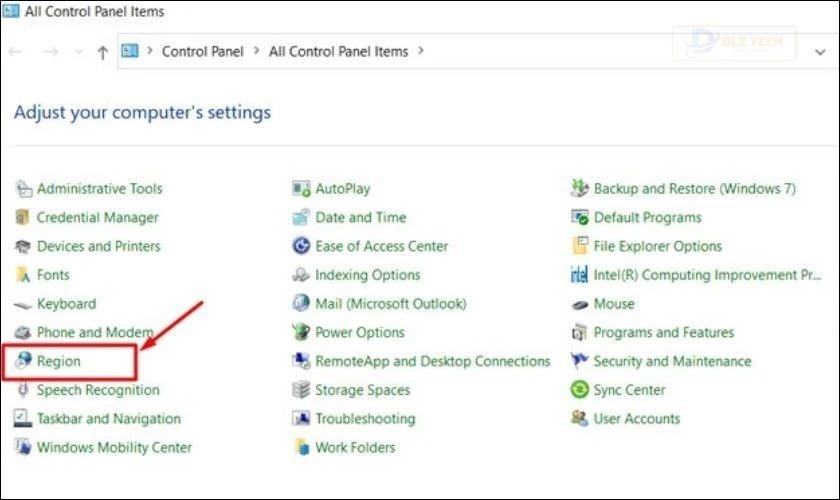Open the Power Options link
This screenshot has width=840, height=500.
[x=359, y=332]
